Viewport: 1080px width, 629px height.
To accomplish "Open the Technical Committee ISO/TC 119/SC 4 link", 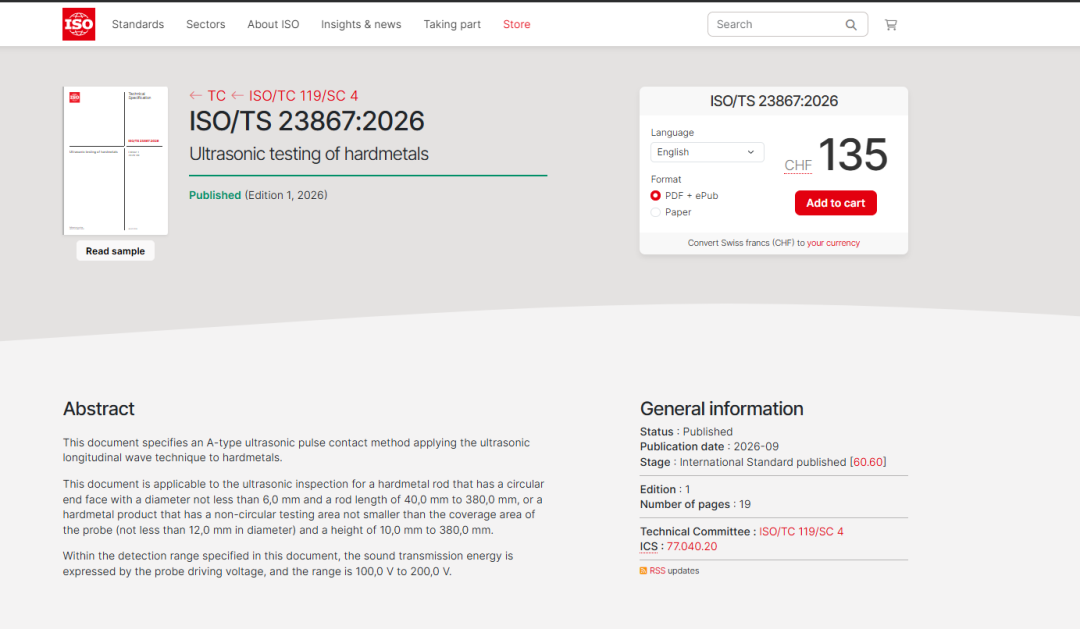I will click(x=801, y=532).
